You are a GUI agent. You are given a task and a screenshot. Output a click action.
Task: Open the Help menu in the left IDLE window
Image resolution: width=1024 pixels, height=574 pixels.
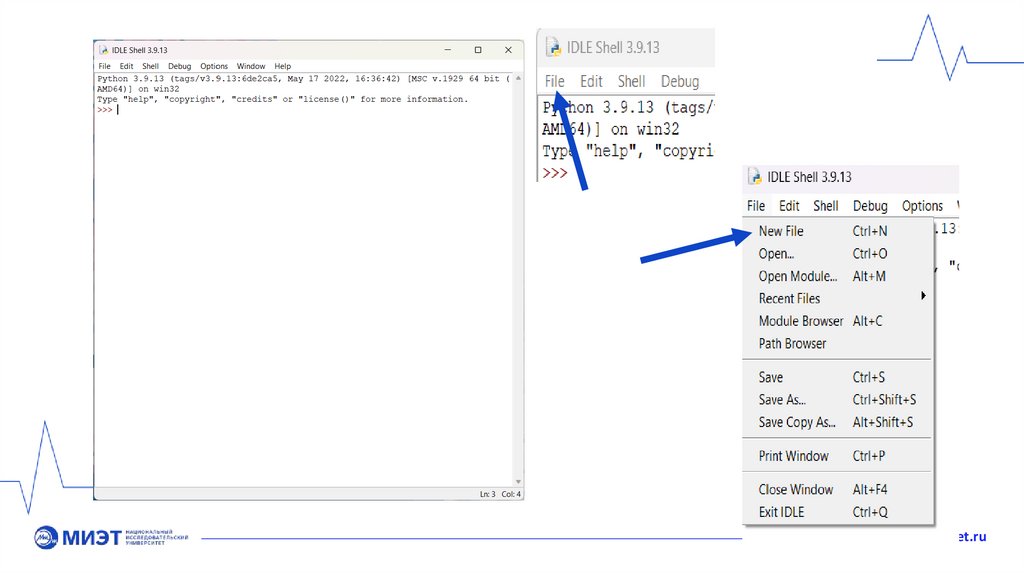pyautogui.click(x=282, y=66)
